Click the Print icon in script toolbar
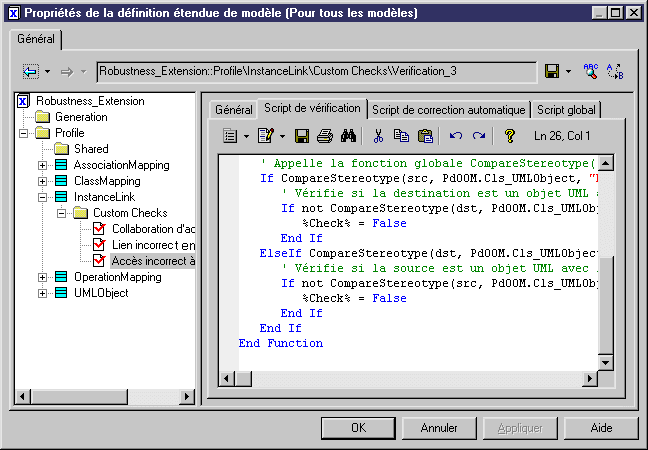 [325, 135]
